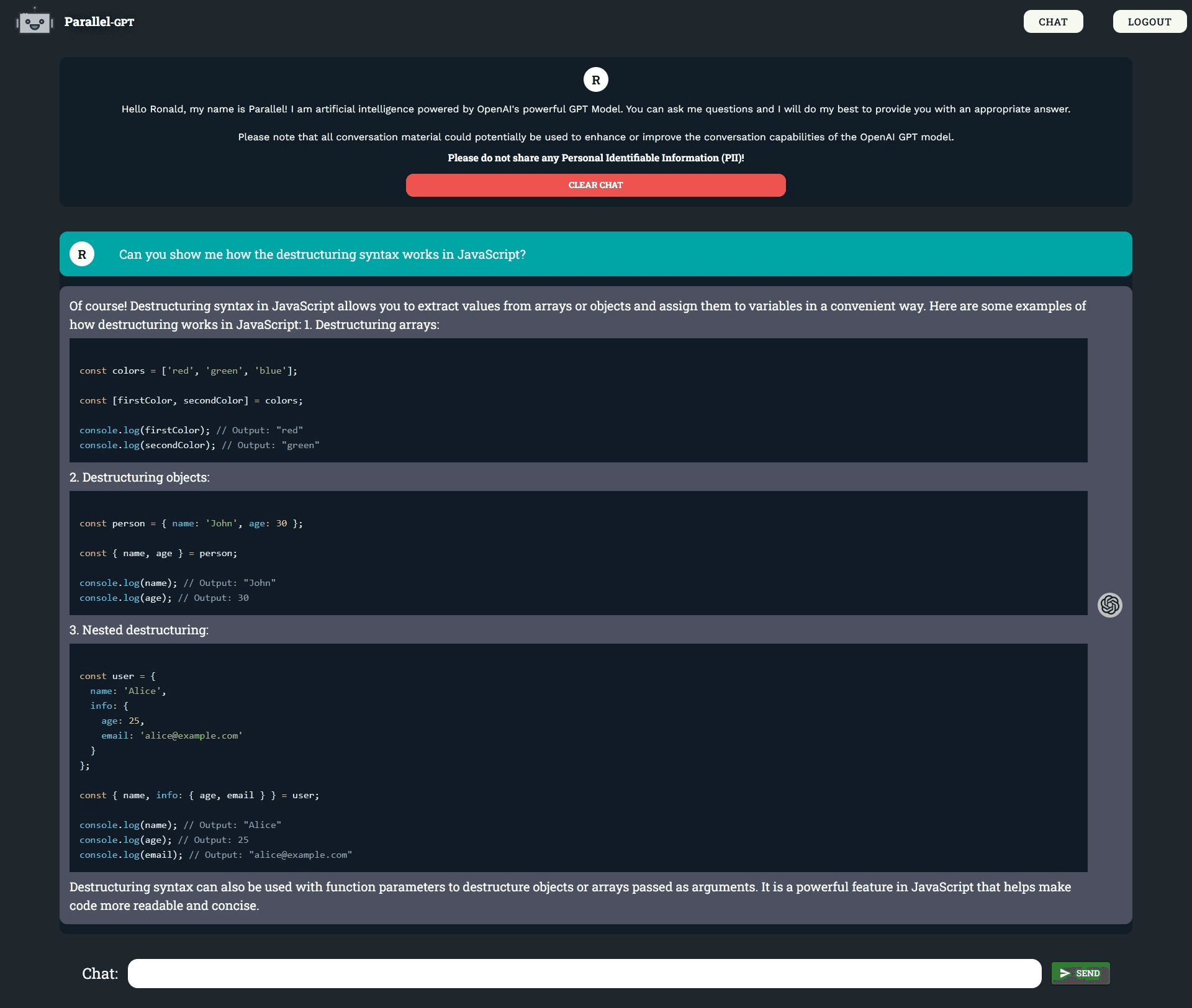Click the alice@example.com email code line
This screenshot has height=1008, width=1192.
[172, 736]
